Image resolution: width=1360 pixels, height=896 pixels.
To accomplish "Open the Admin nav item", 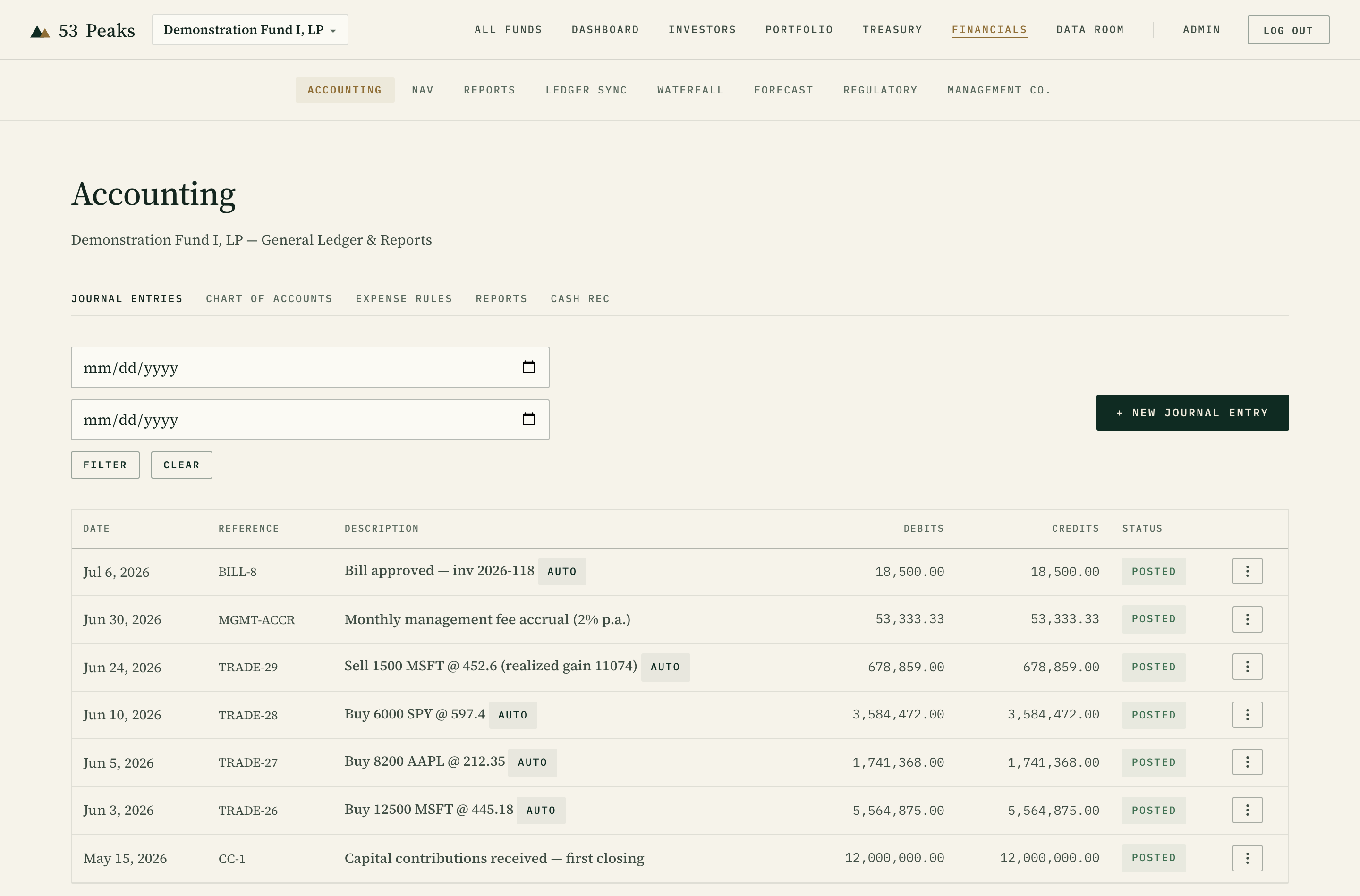I will (1201, 30).
